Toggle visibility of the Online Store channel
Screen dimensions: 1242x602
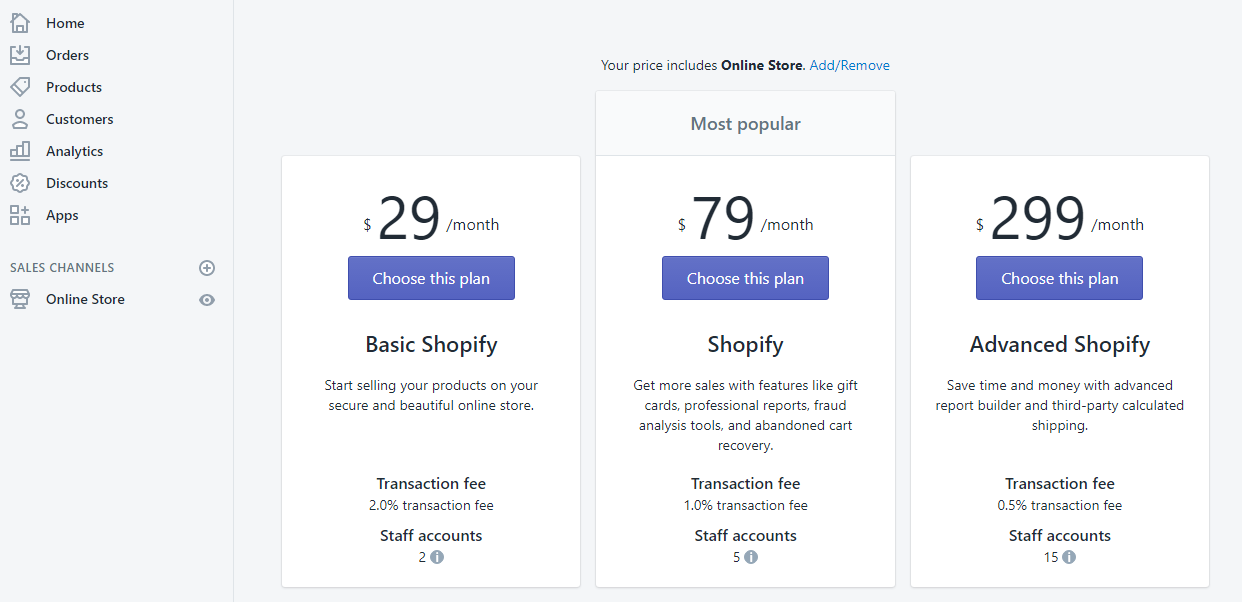(x=207, y=298)
